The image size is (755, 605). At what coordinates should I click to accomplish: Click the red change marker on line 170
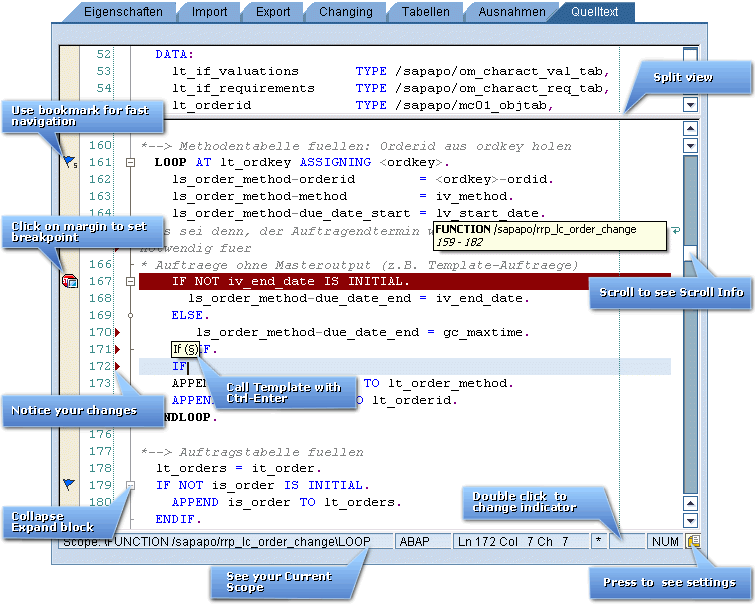(118, 332)
